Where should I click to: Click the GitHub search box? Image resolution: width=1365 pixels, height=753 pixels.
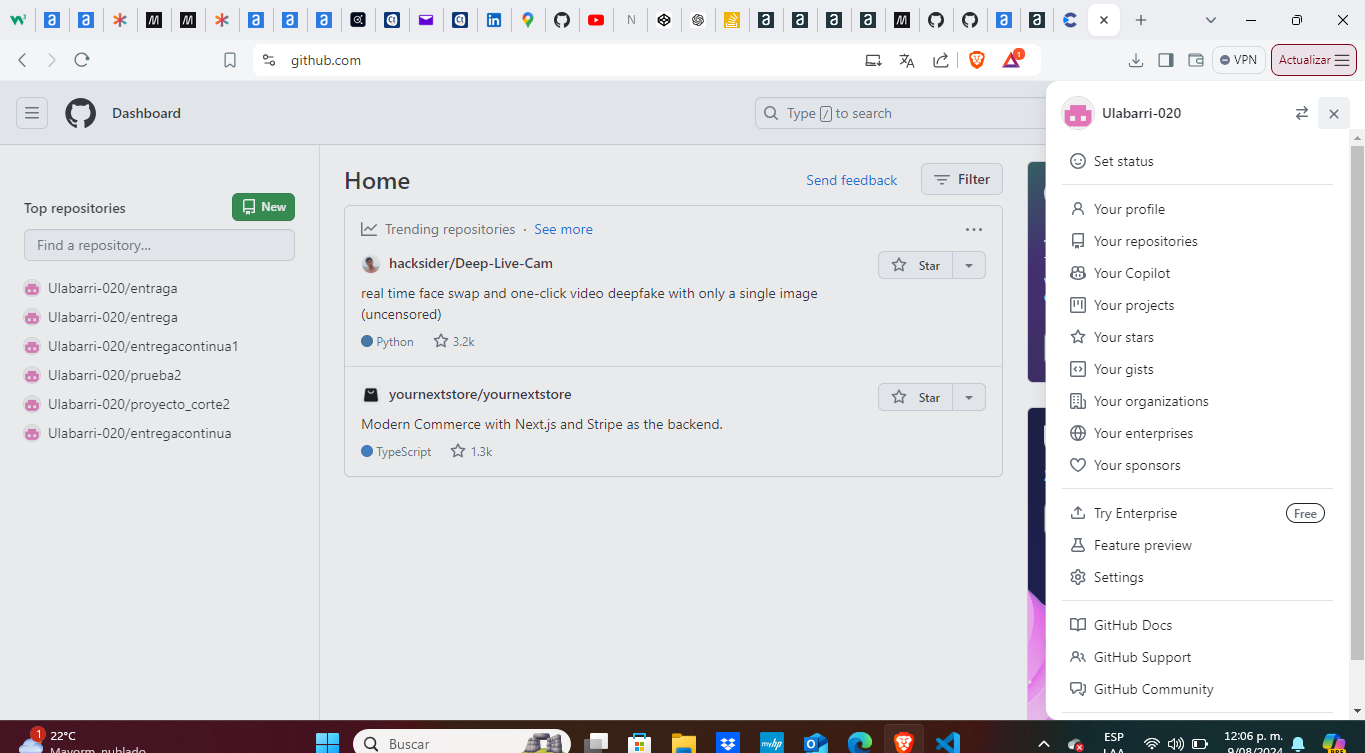click(900, 113)
